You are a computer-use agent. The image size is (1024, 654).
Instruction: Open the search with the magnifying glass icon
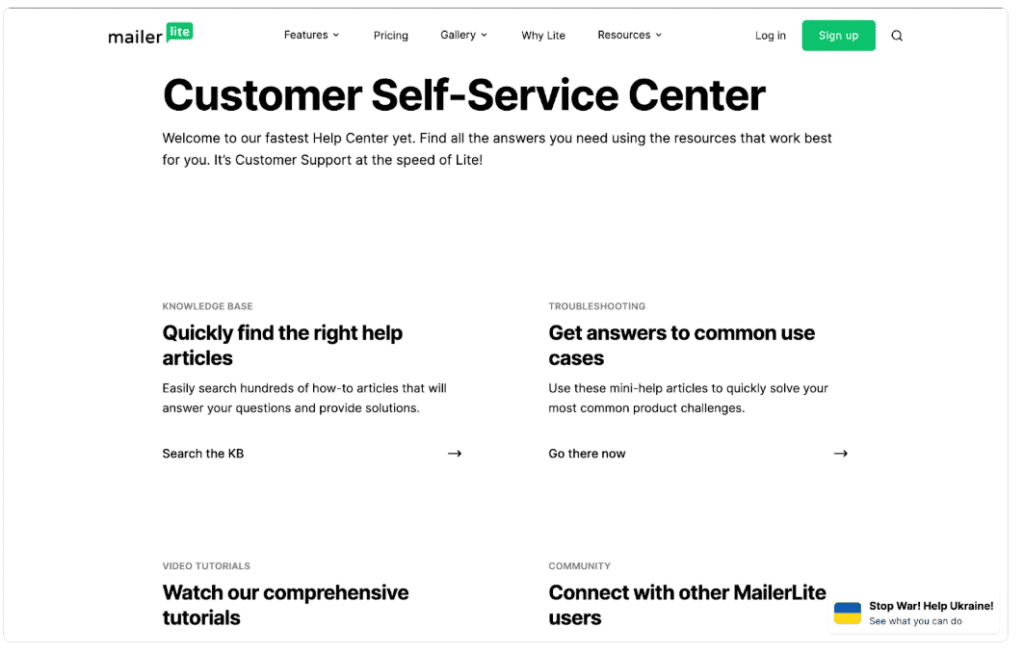click(x=897, y=35)
